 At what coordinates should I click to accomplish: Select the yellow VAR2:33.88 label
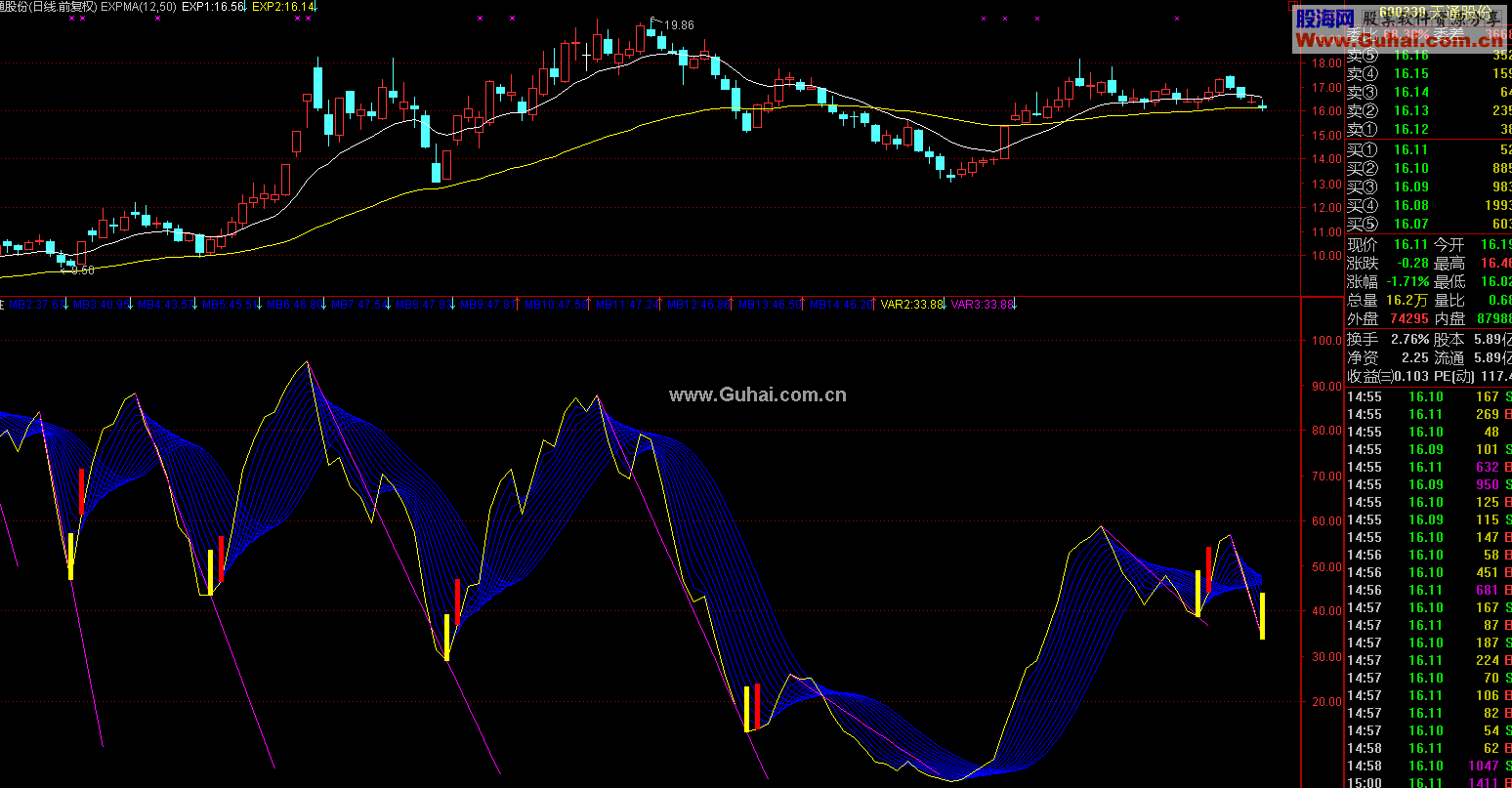point(912,305)
